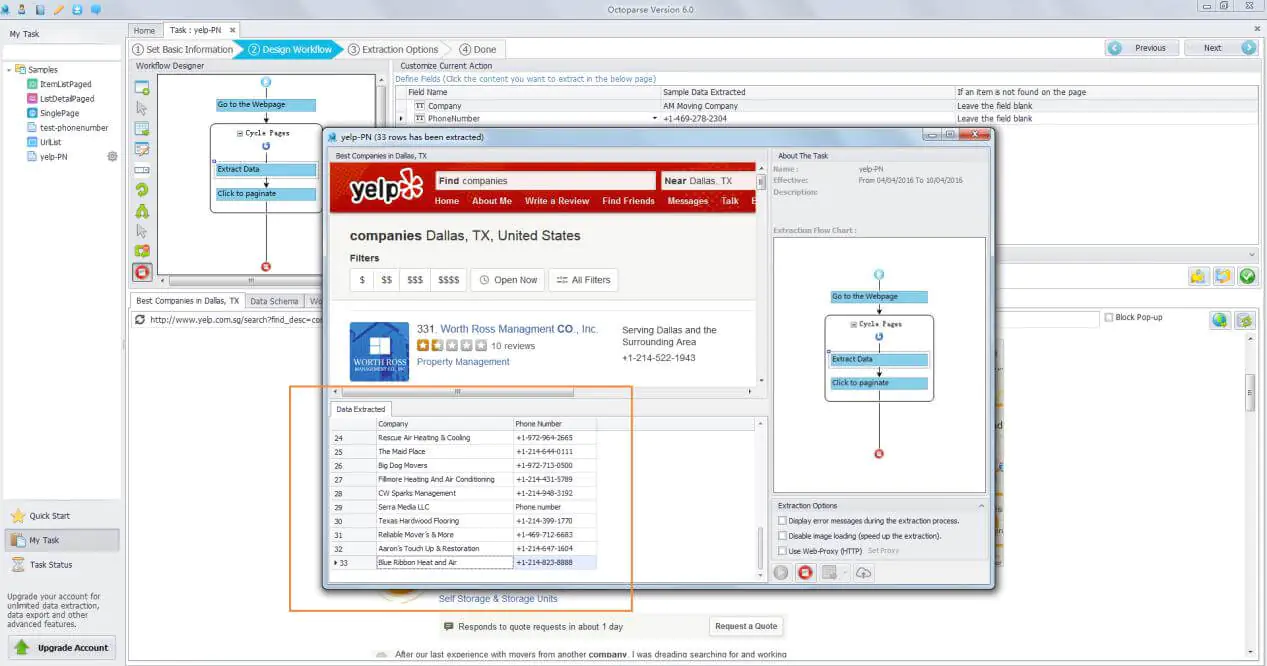Click the download icon in title toolbar

[x=77, y=9]
